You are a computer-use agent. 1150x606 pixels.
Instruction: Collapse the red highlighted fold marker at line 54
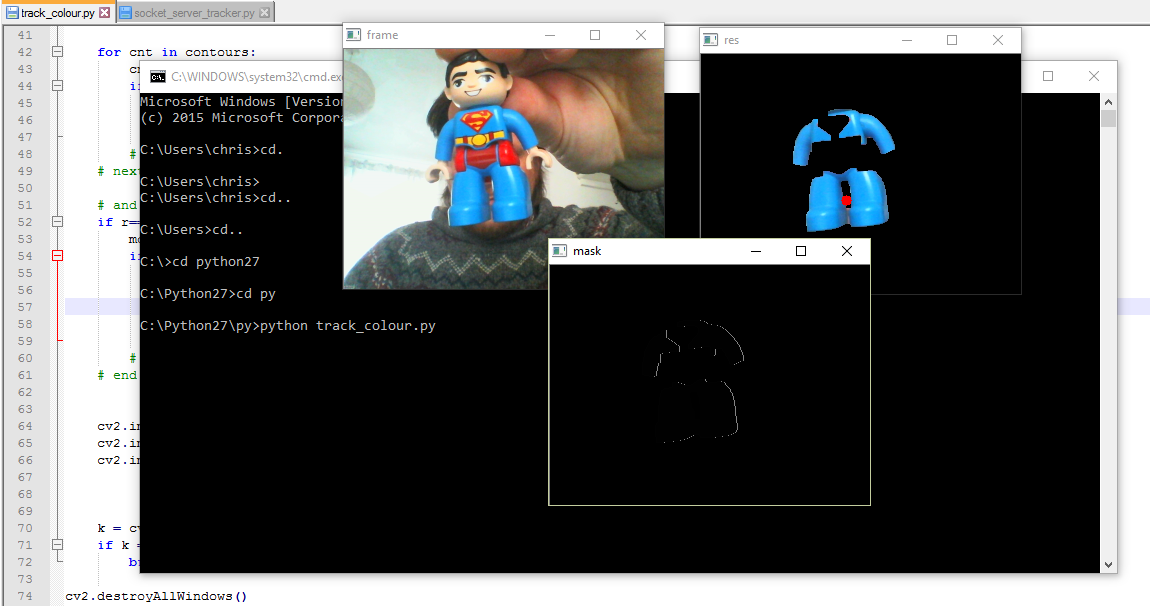click(58, 256)
